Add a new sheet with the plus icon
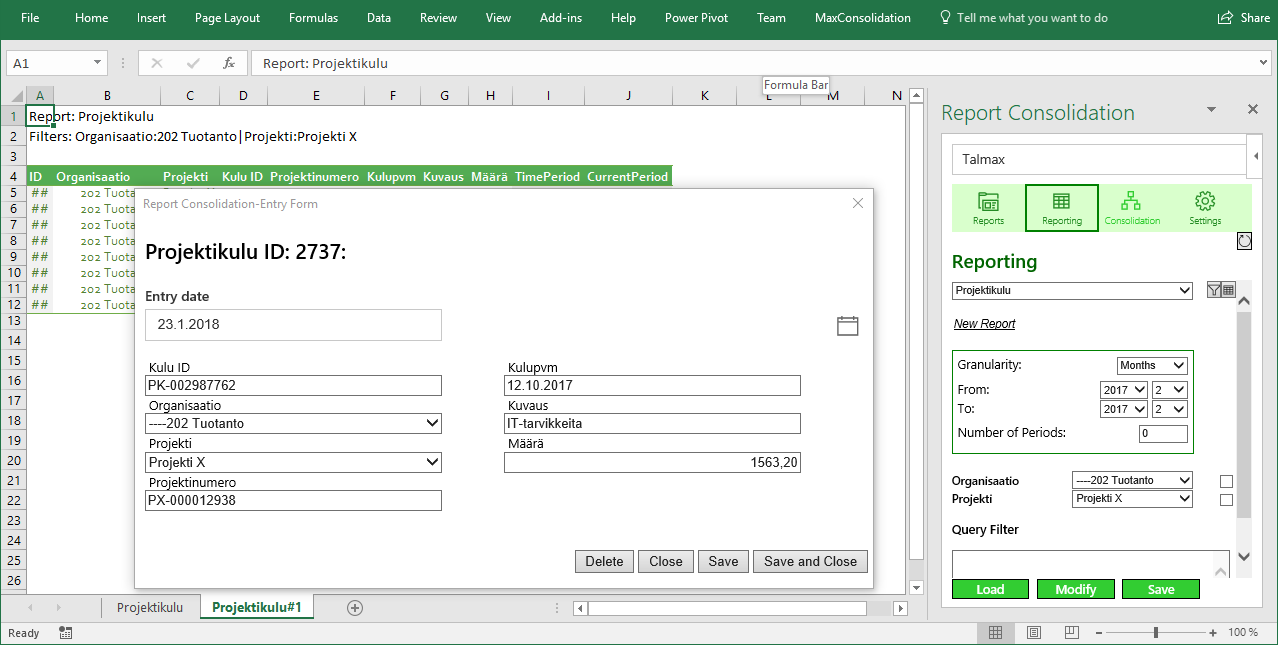This screenshot has width=1278, height=645. (354, 607)
